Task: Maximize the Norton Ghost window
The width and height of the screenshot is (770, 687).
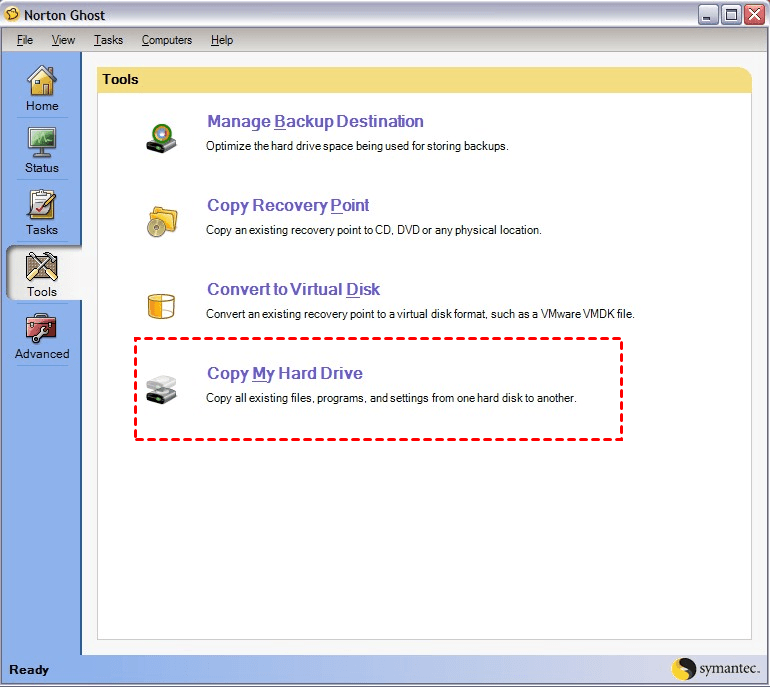Action: (x=731, y=15)
